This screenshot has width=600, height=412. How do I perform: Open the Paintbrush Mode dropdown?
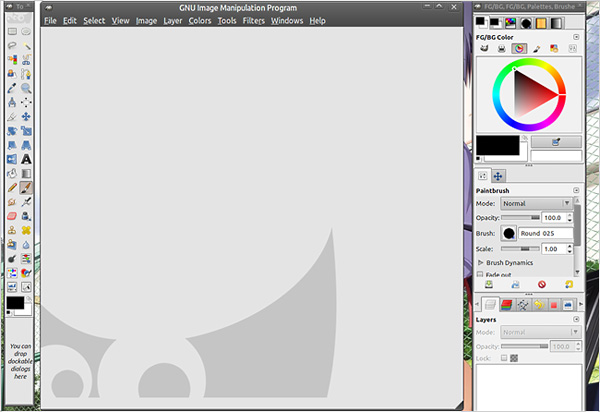pyautogui.click(x=536, y=204)
